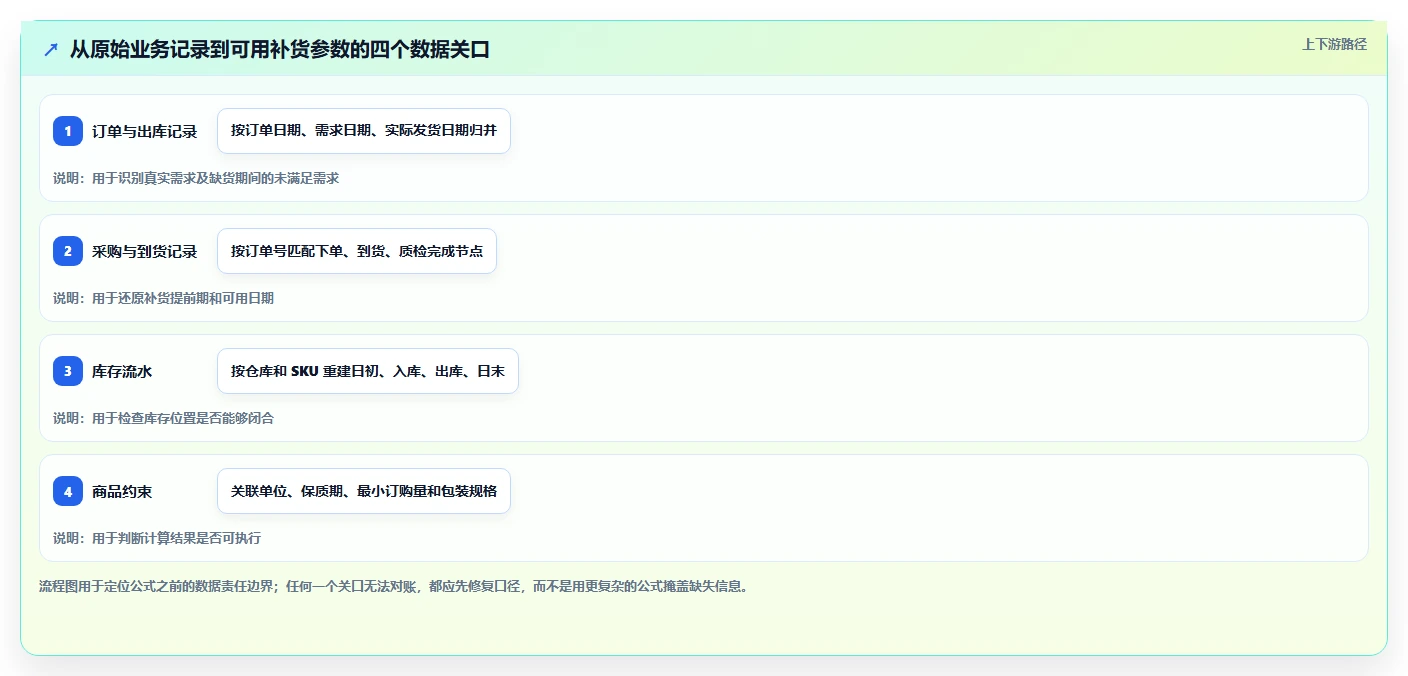1408x676 pixels.
Task: Click the 库存流水 step label
Action: [122, 371]
